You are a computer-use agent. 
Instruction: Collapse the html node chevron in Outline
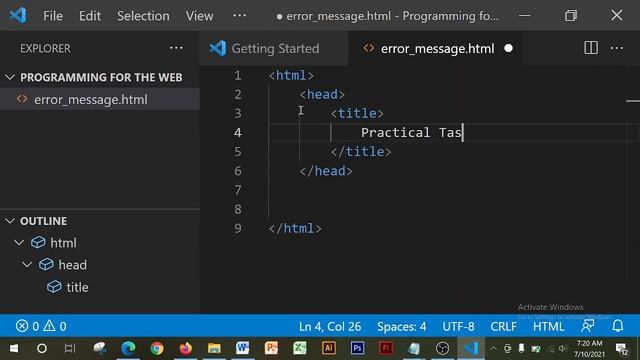[x=19, y=243]
